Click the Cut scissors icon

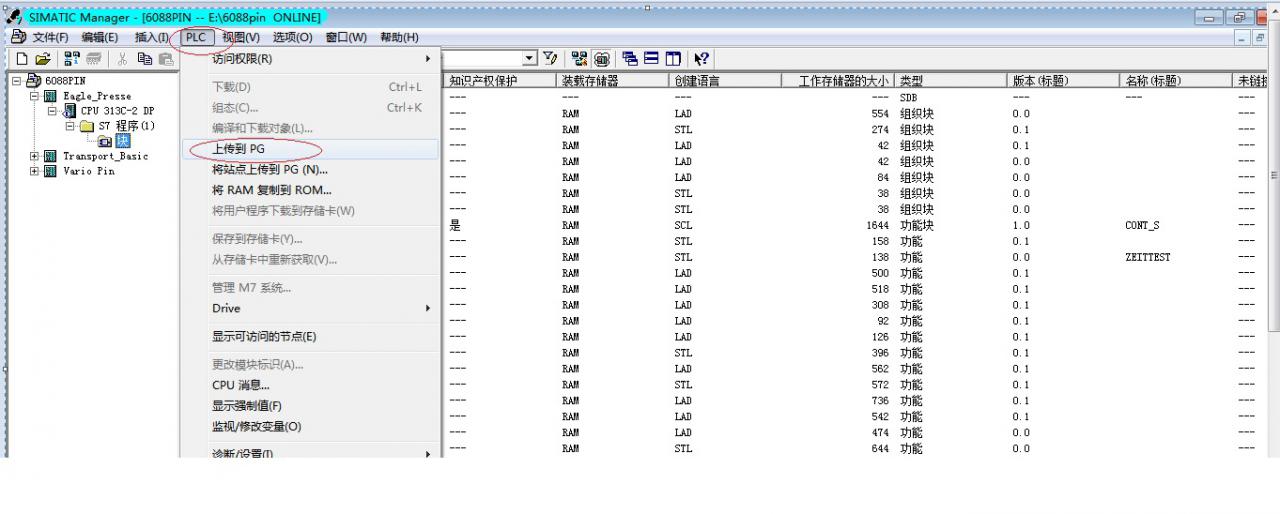point(122,59)
